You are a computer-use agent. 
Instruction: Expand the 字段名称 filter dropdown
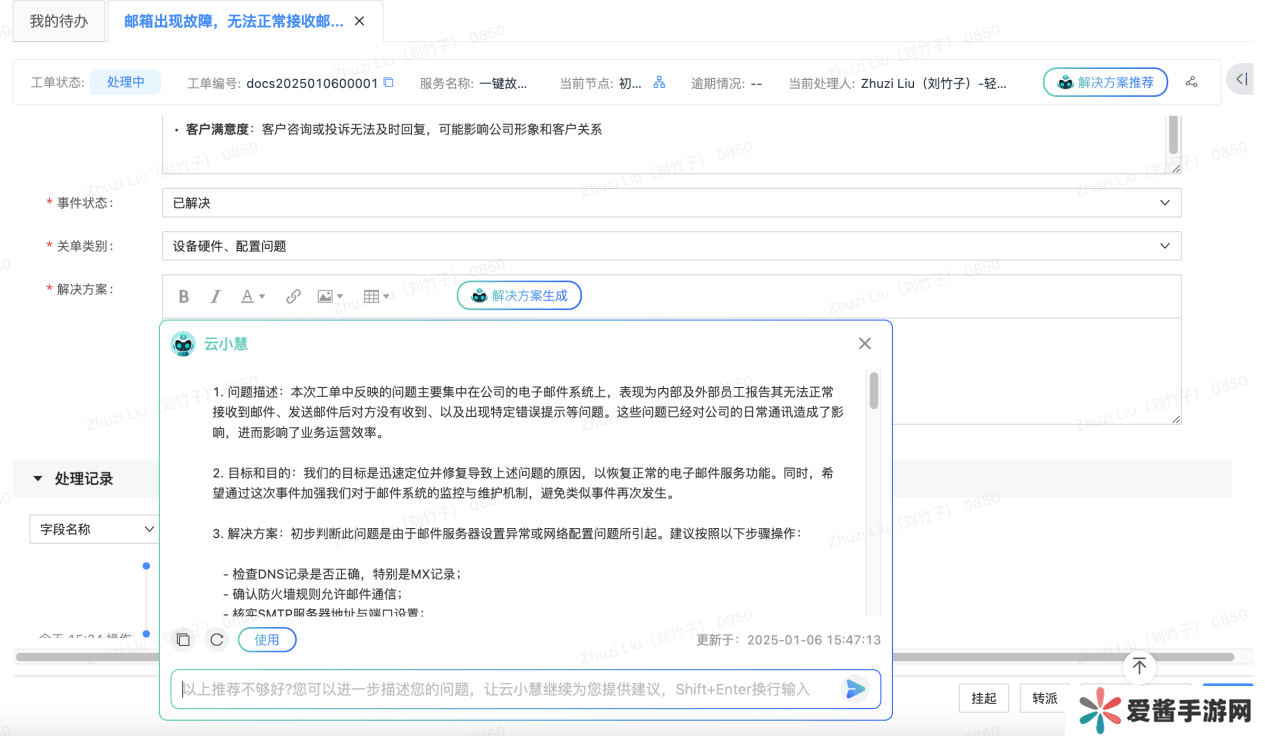coord(94,529)
